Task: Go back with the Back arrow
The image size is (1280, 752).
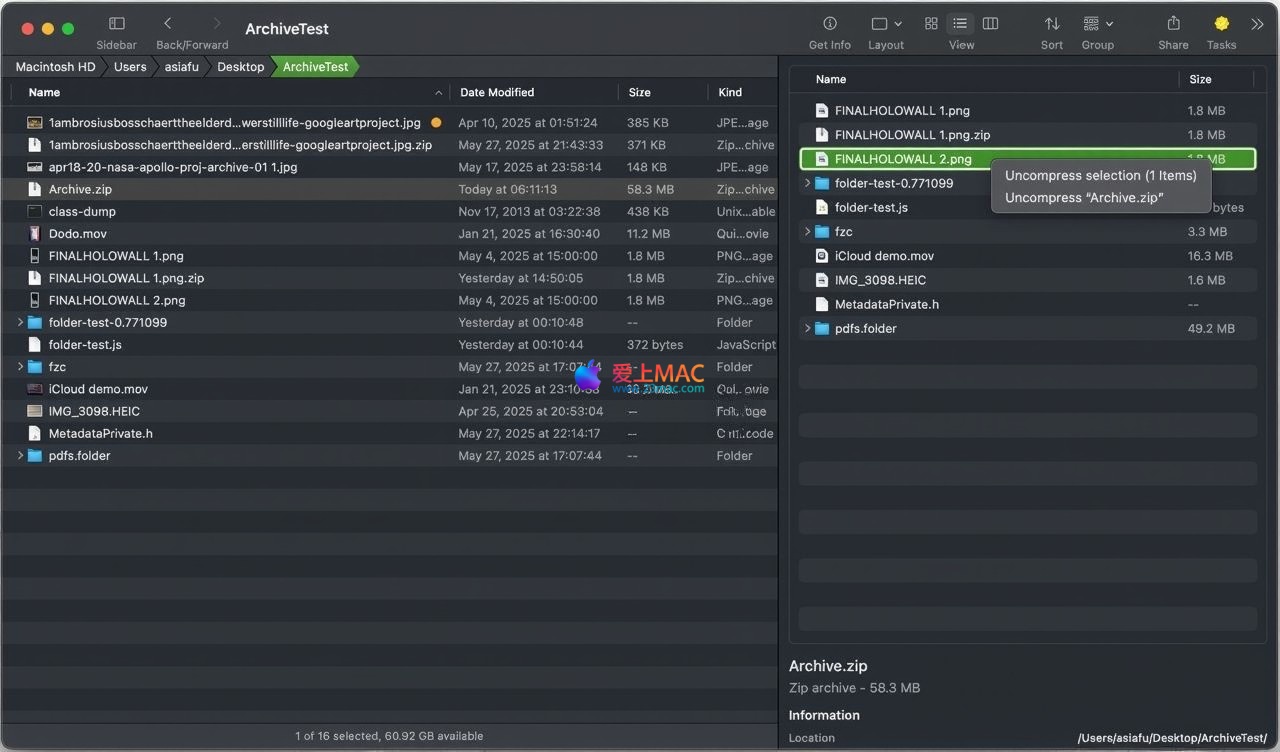Action: coord(168,24)
